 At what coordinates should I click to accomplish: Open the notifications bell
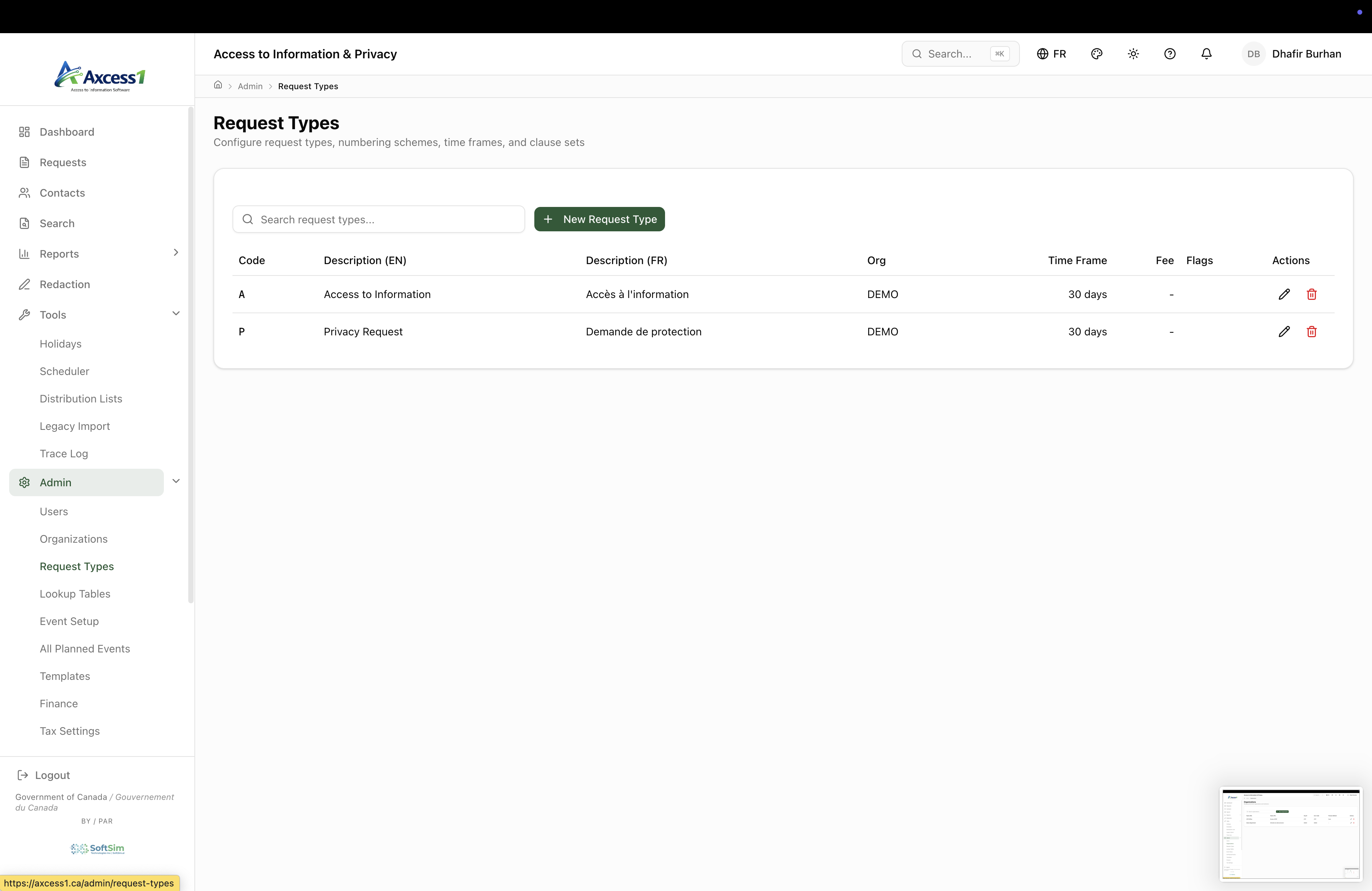tap(1206, 54)
